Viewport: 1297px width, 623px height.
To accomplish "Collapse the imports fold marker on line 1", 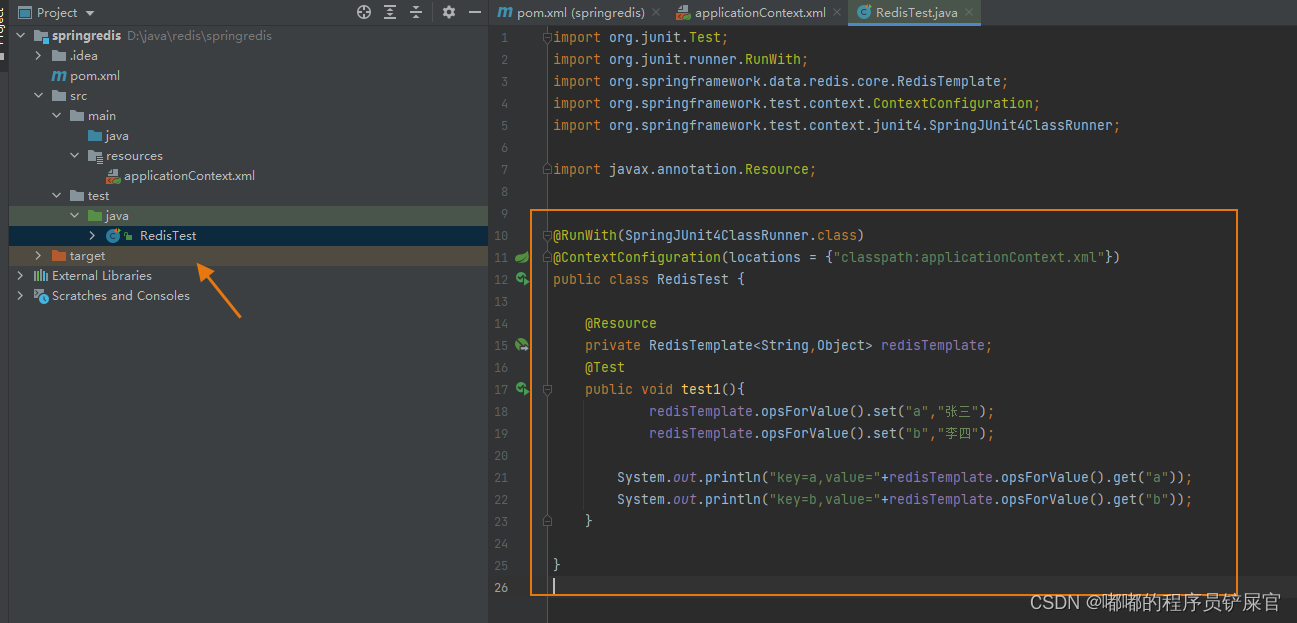I will pos(546,38).
